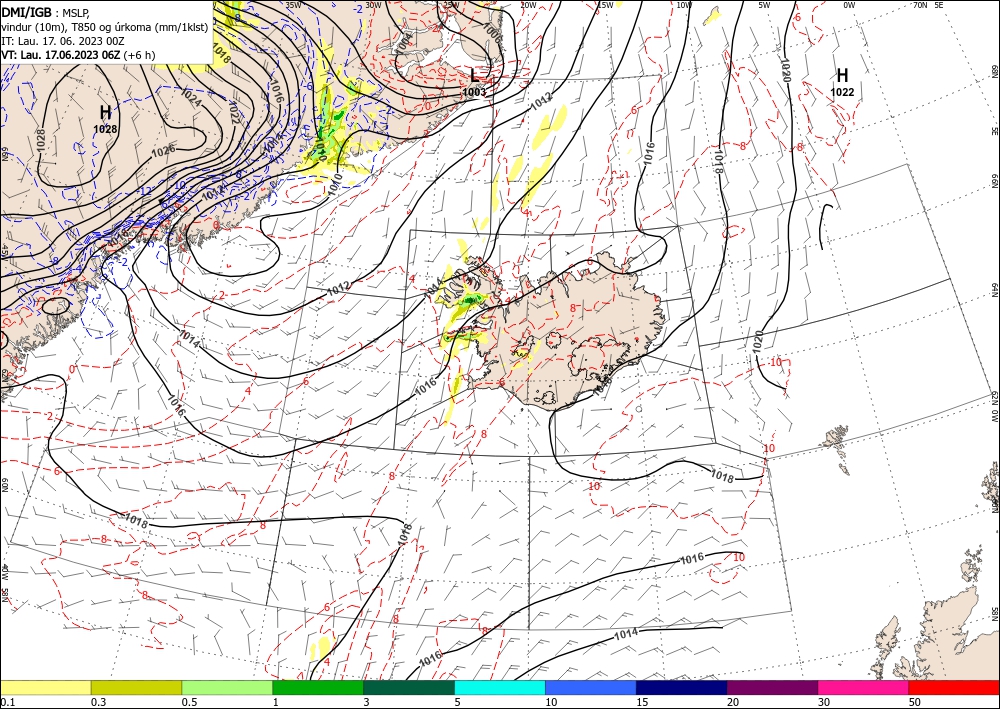Click the '15W' longitude label at top

[x=605, y=5]
